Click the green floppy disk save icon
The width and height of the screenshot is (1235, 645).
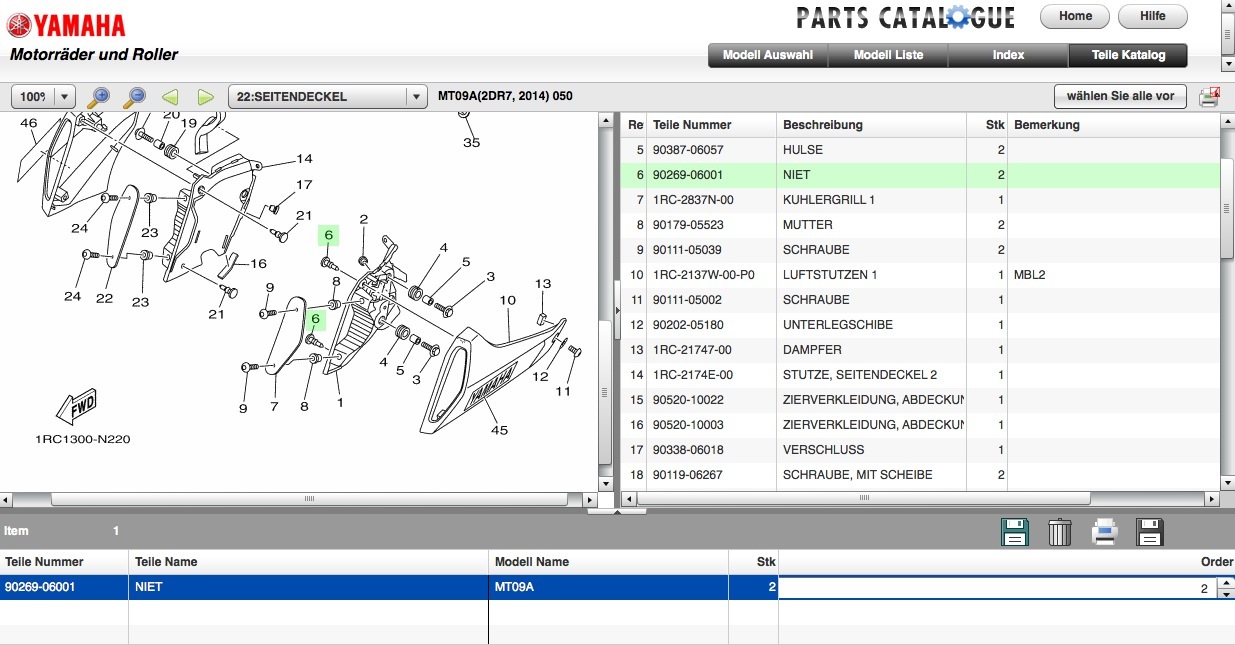click(x=1015, y=532)
